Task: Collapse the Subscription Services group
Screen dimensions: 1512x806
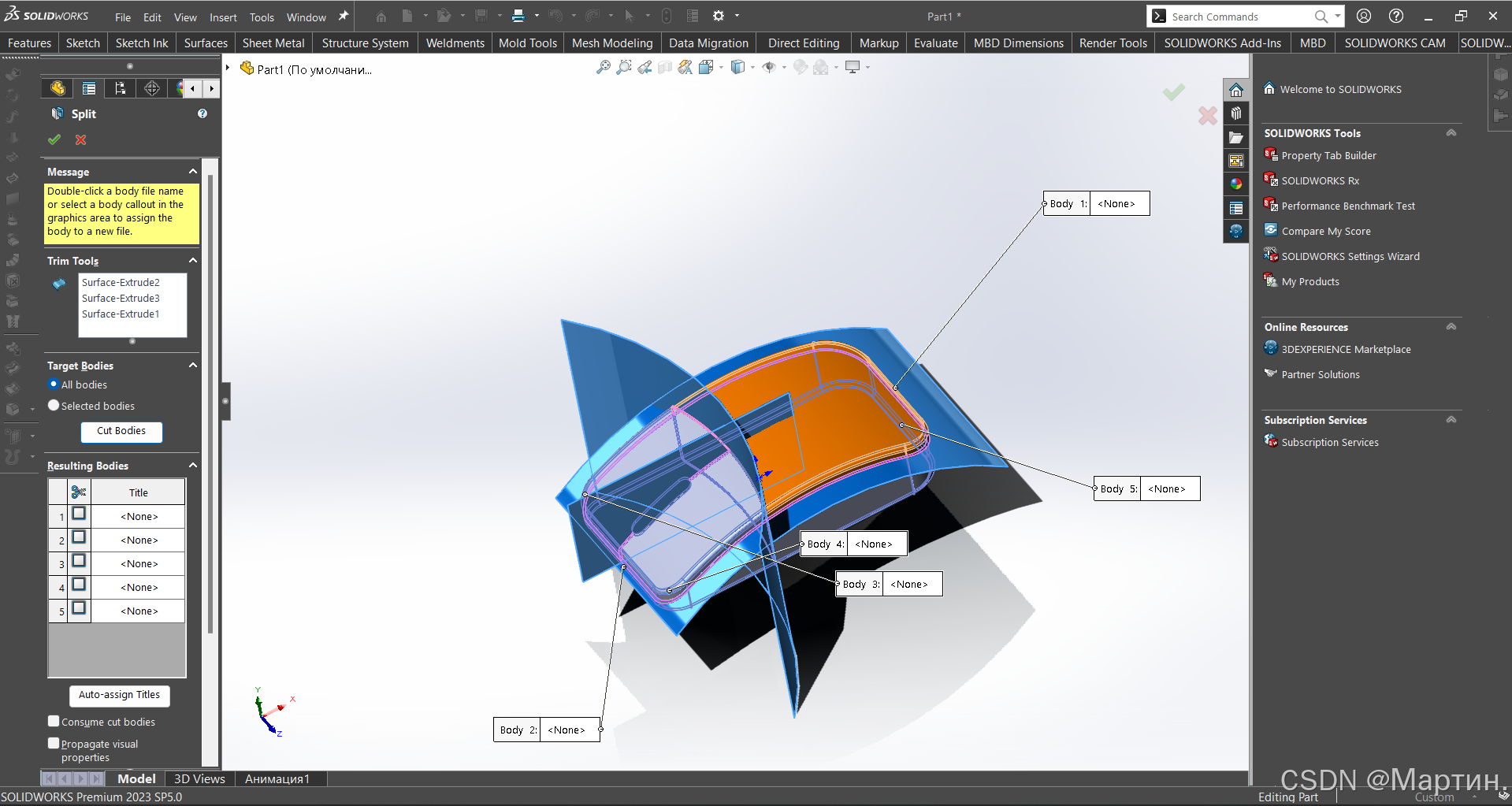Action: 1451,419
